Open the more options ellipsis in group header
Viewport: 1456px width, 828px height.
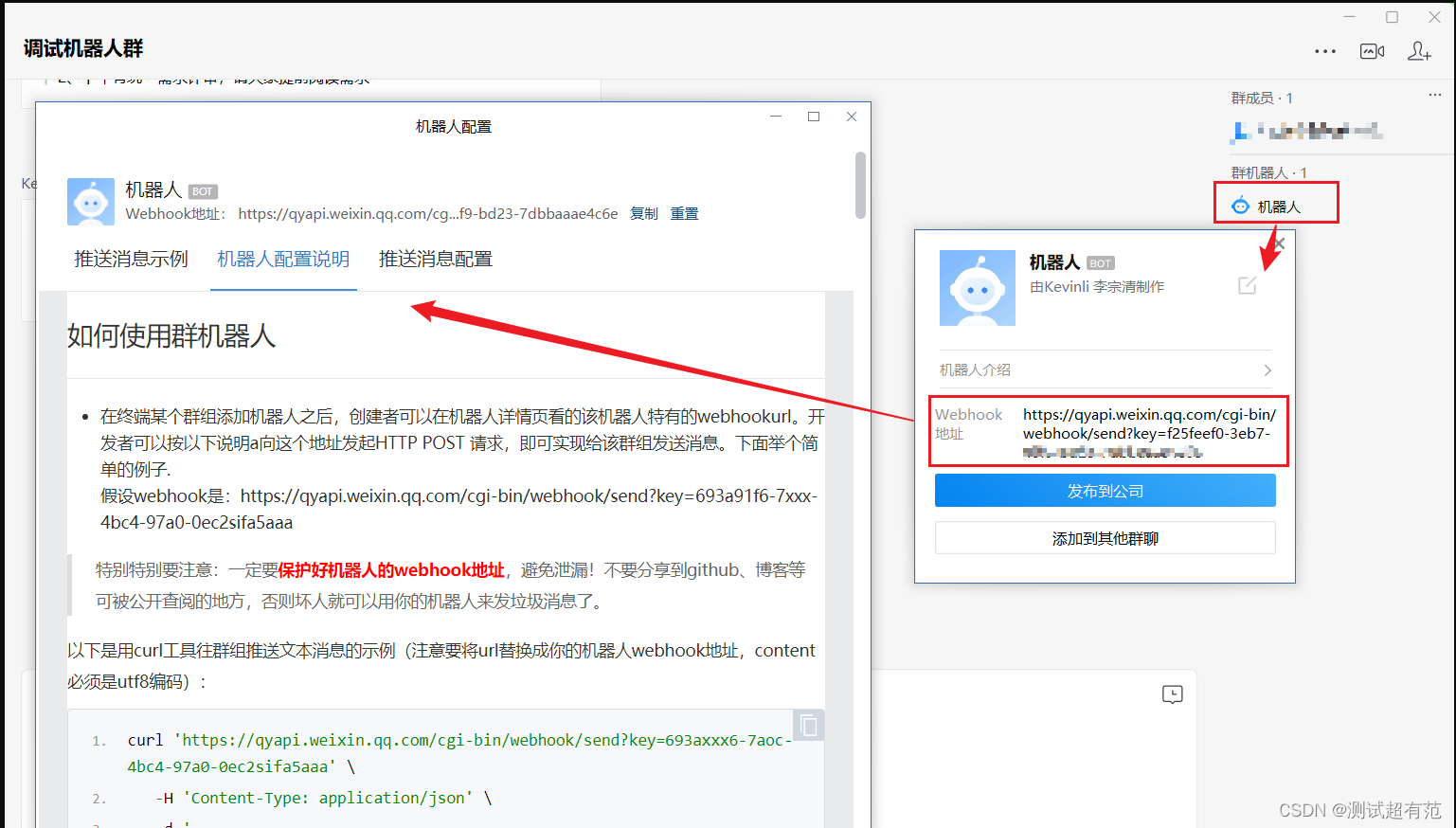(1325, 51)
